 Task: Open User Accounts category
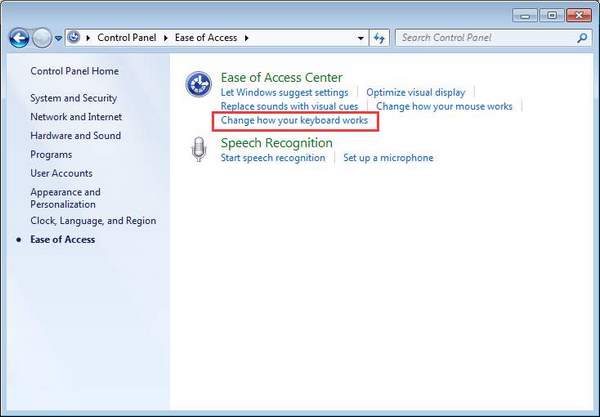pos(61,173)
